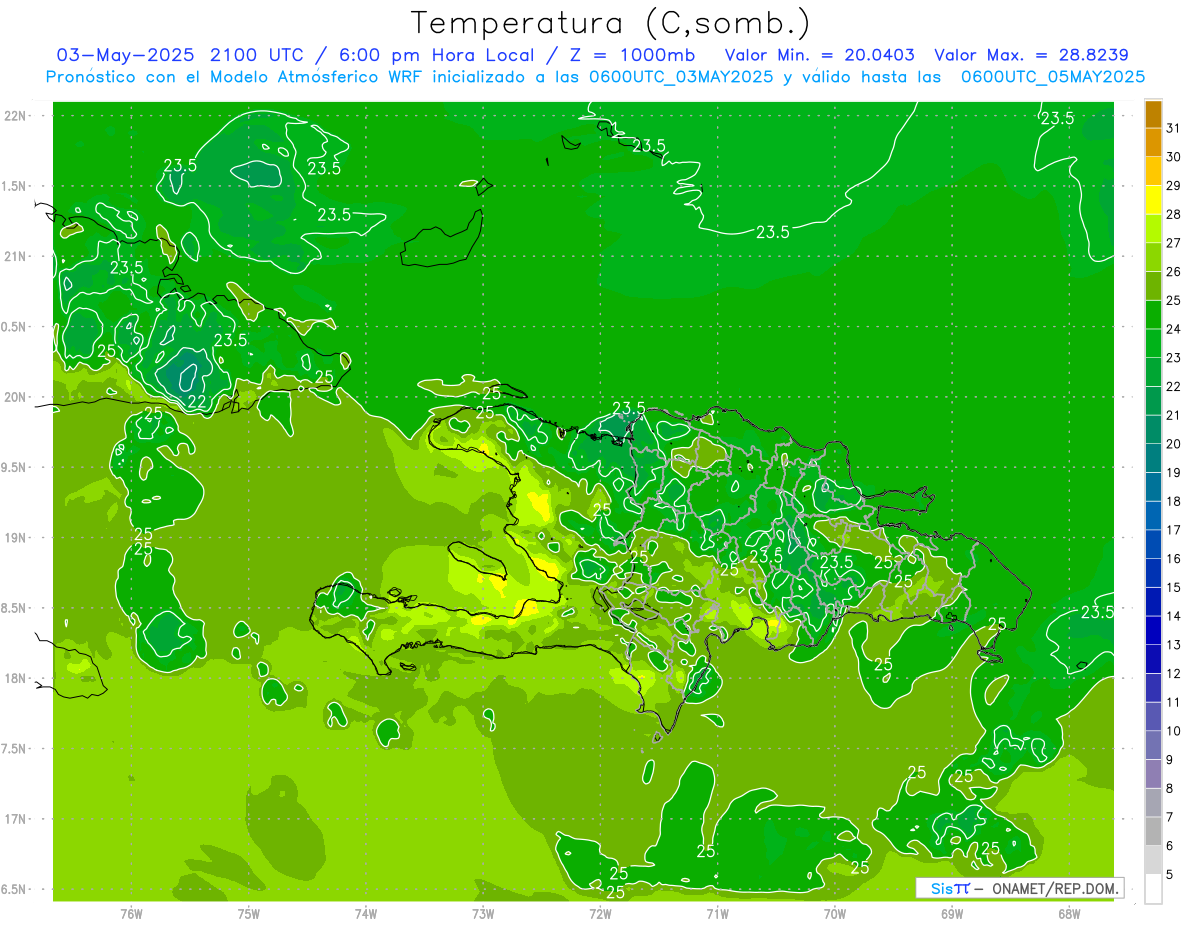Click the '5' color scale label
Viewport: 1200px width, 927px height.
click(1170, 875)
